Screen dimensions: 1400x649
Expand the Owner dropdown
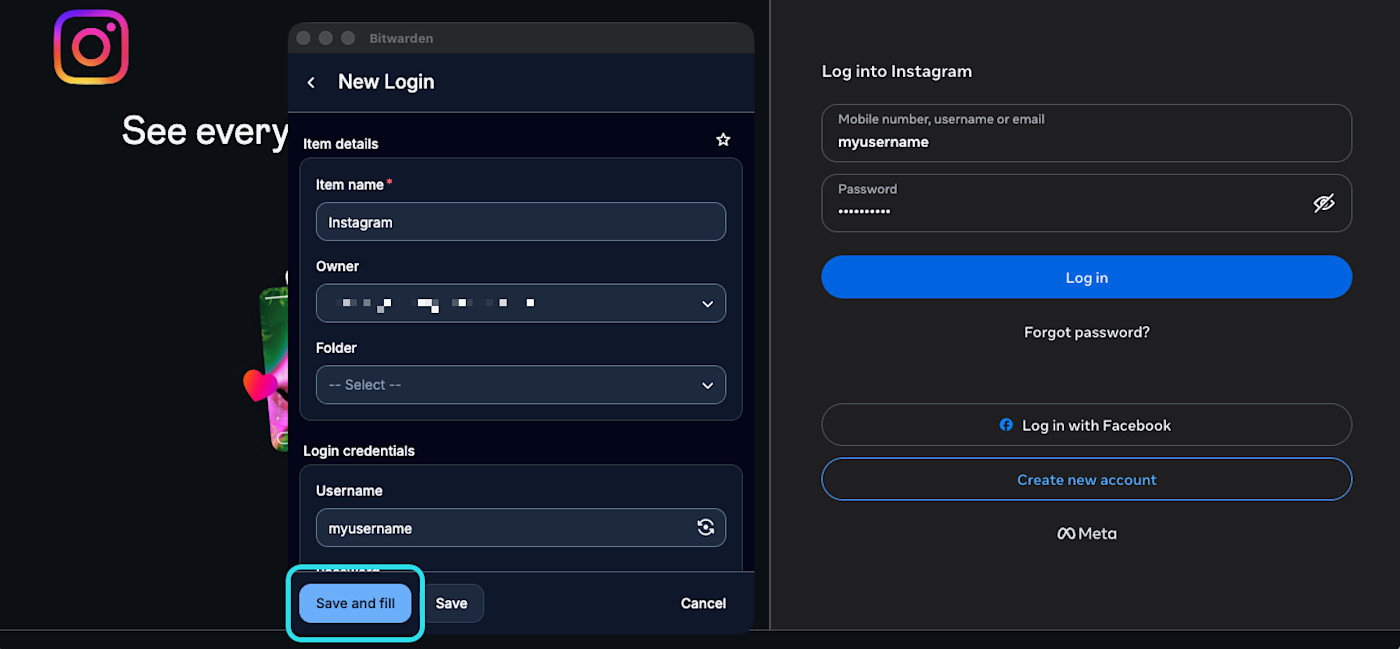point(521,303)
